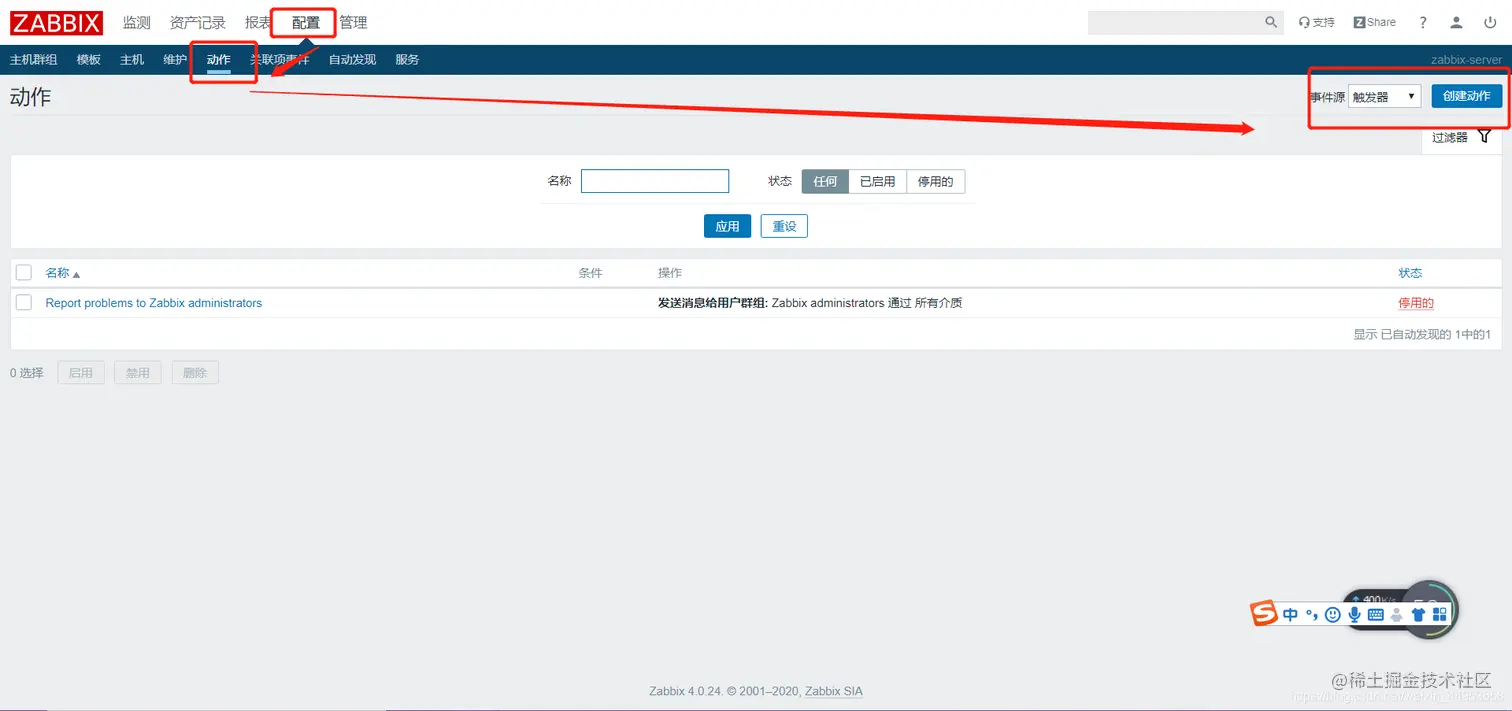Open the user profile icon

point(1457,22)
